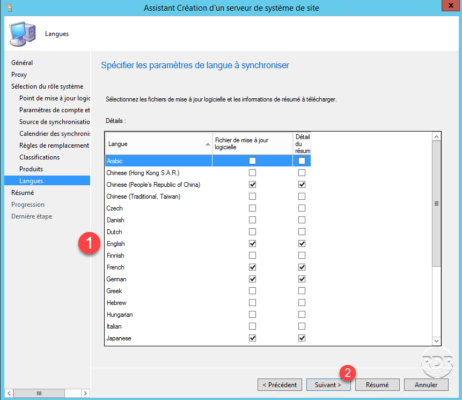Select the Czech language row
Viewport: 462px width, 400px height.
point(208,208)
